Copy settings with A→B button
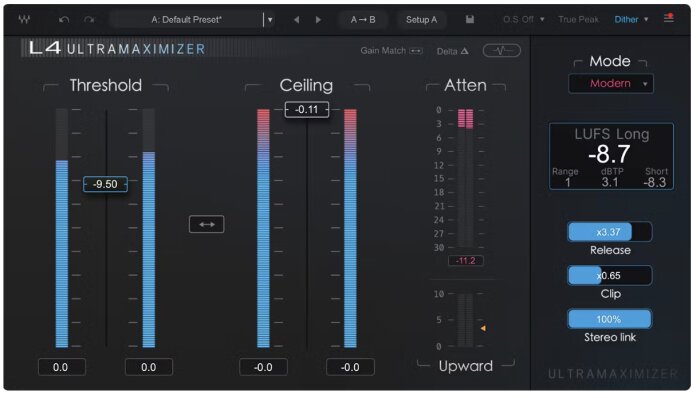700x398 pixels. click(x=363, y=20)
